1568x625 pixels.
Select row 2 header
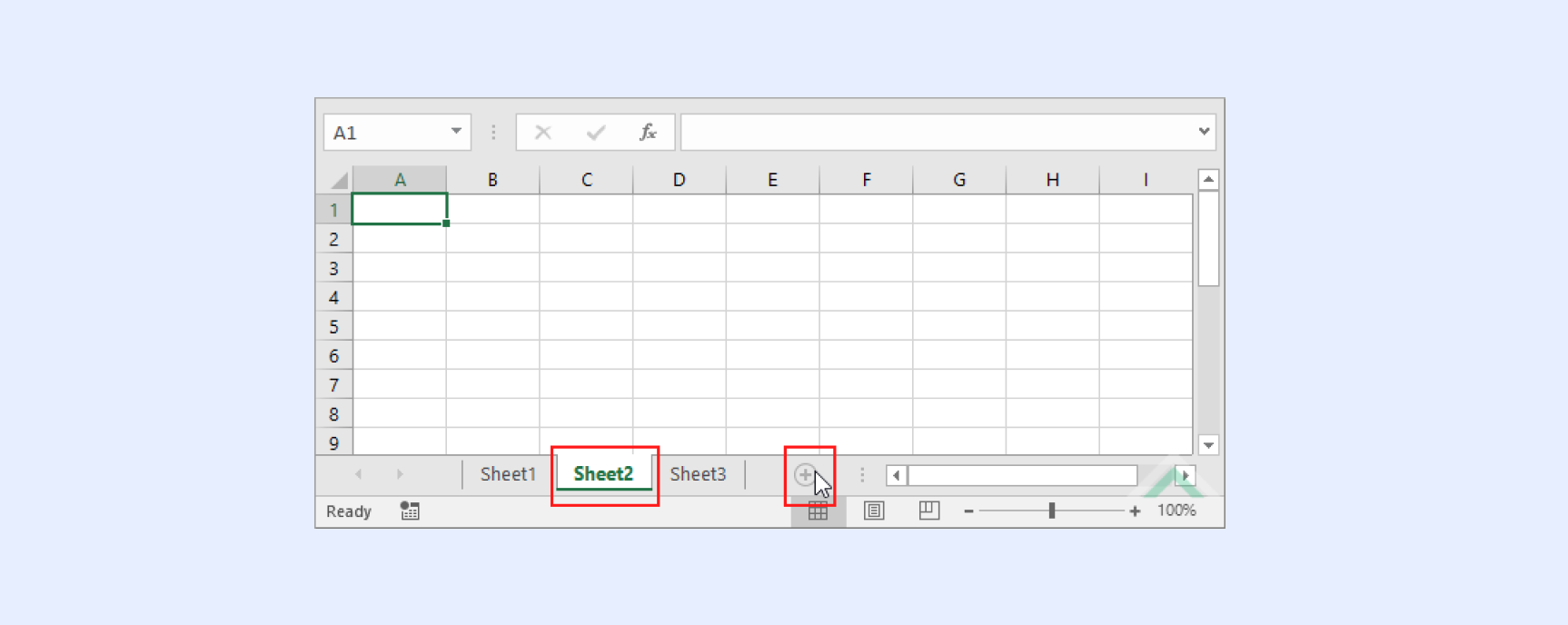(x=333, y=239)
